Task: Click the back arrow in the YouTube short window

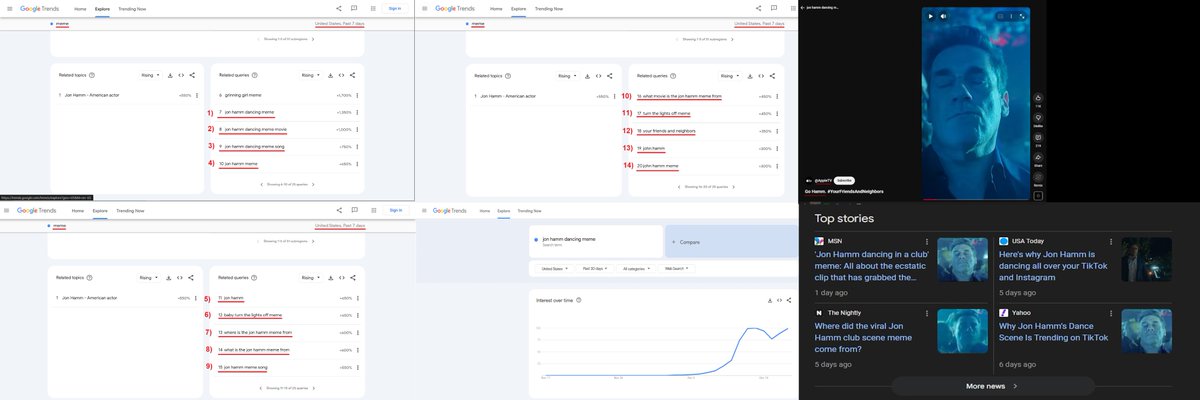Action: click(802, 7)
